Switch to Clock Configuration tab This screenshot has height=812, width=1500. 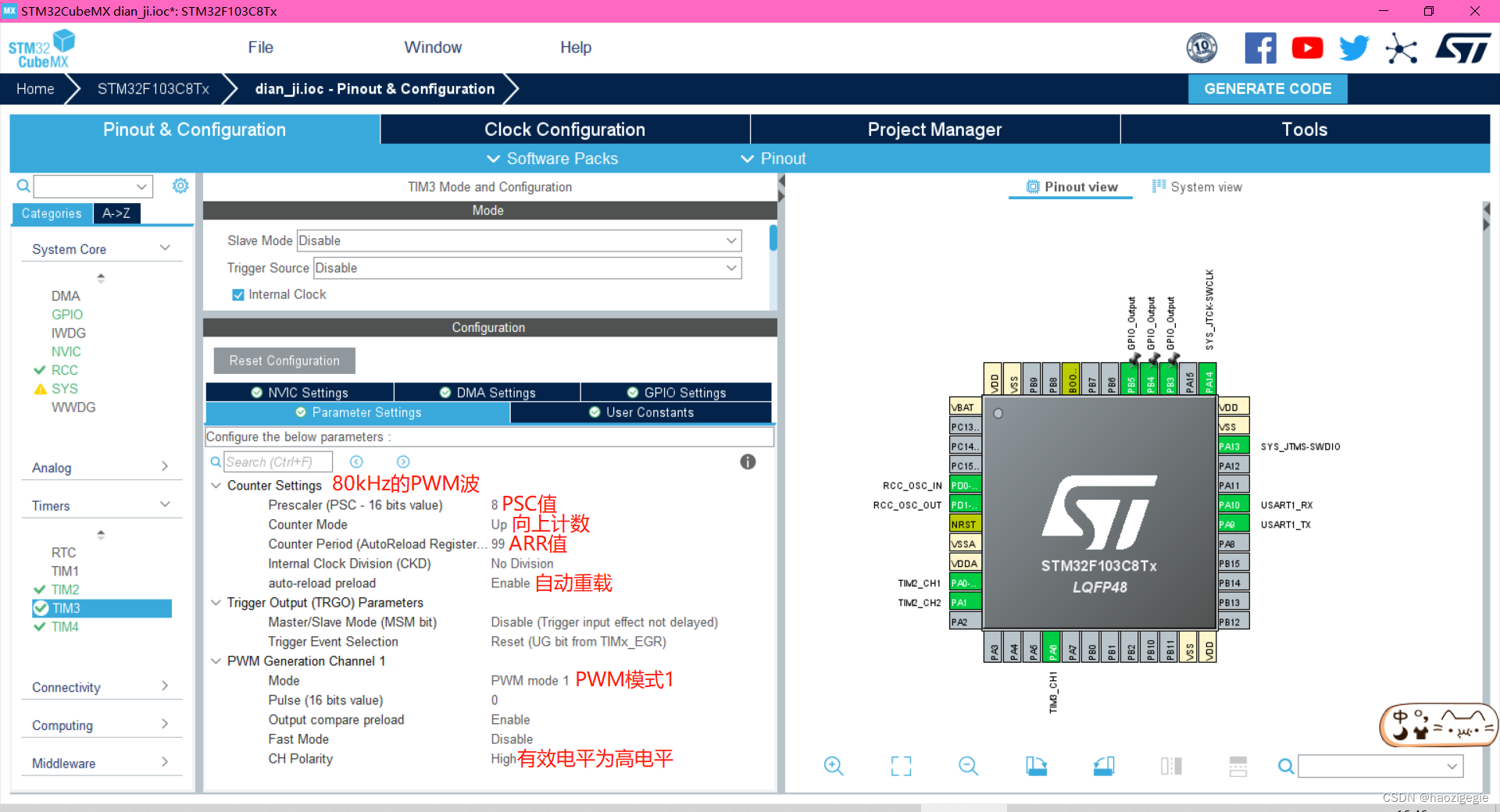click(565, 130)
